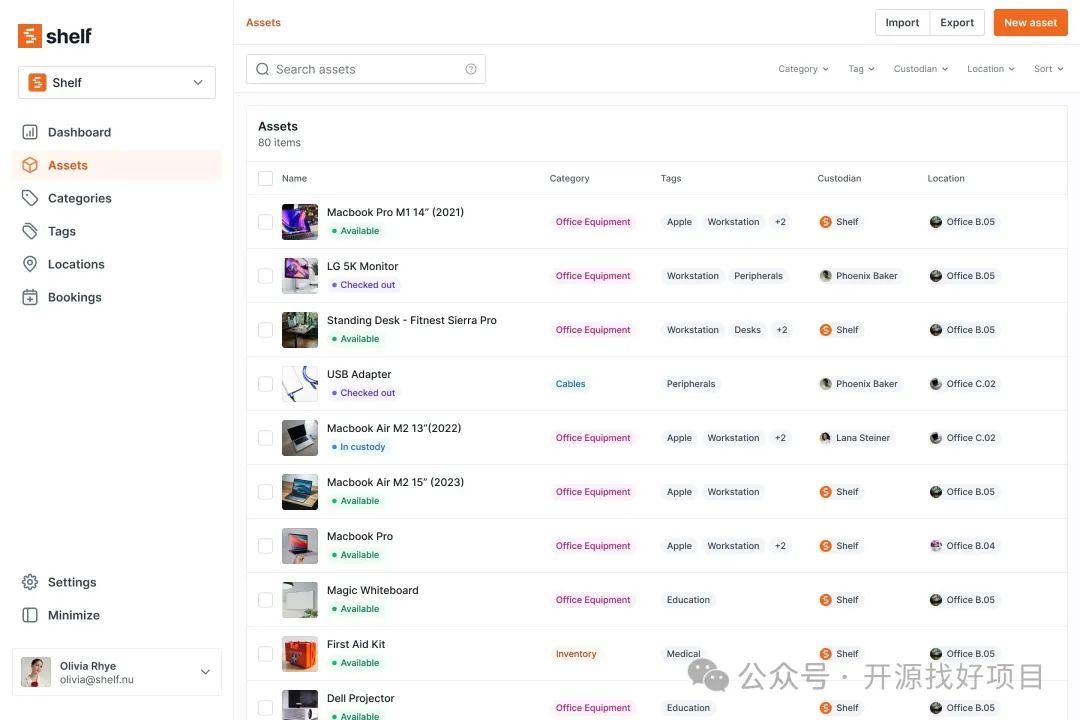The image size is (1080, 720).
Task: Toggle the select-all checkbox in table header
Action: pyautogui.click(x=265, y=178)
